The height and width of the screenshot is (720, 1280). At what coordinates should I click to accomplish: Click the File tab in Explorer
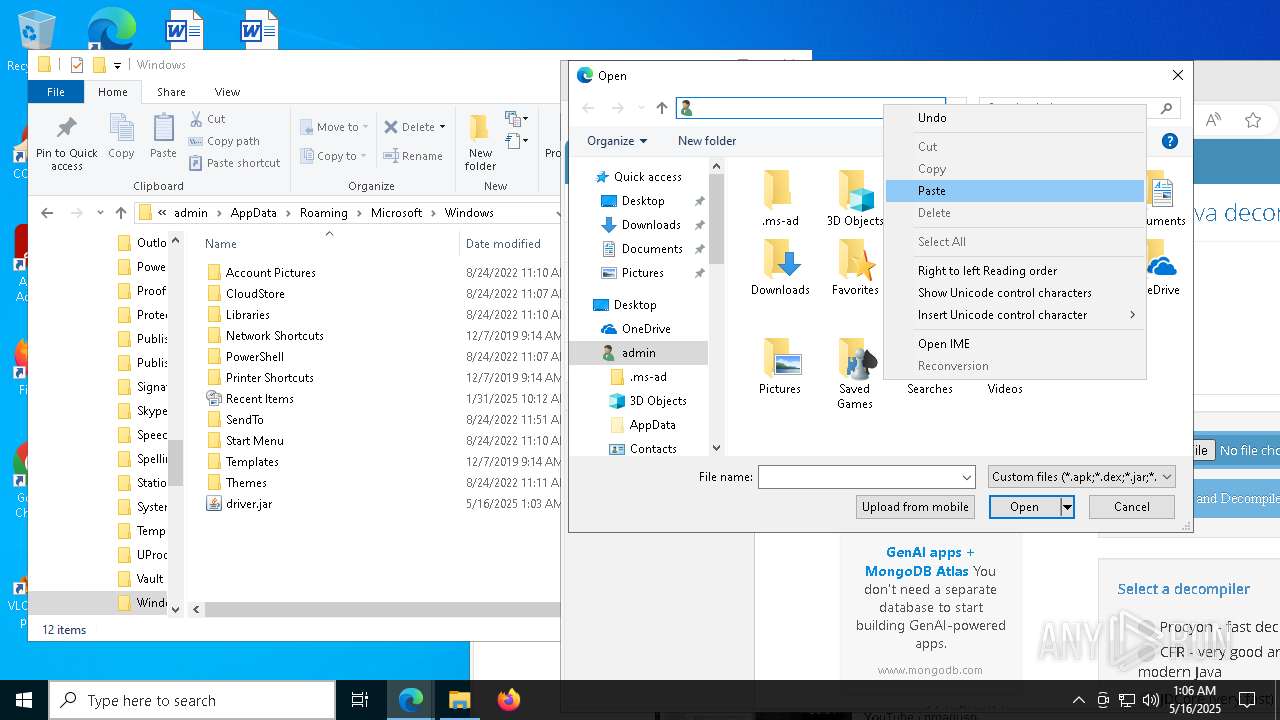pos(56,92)
